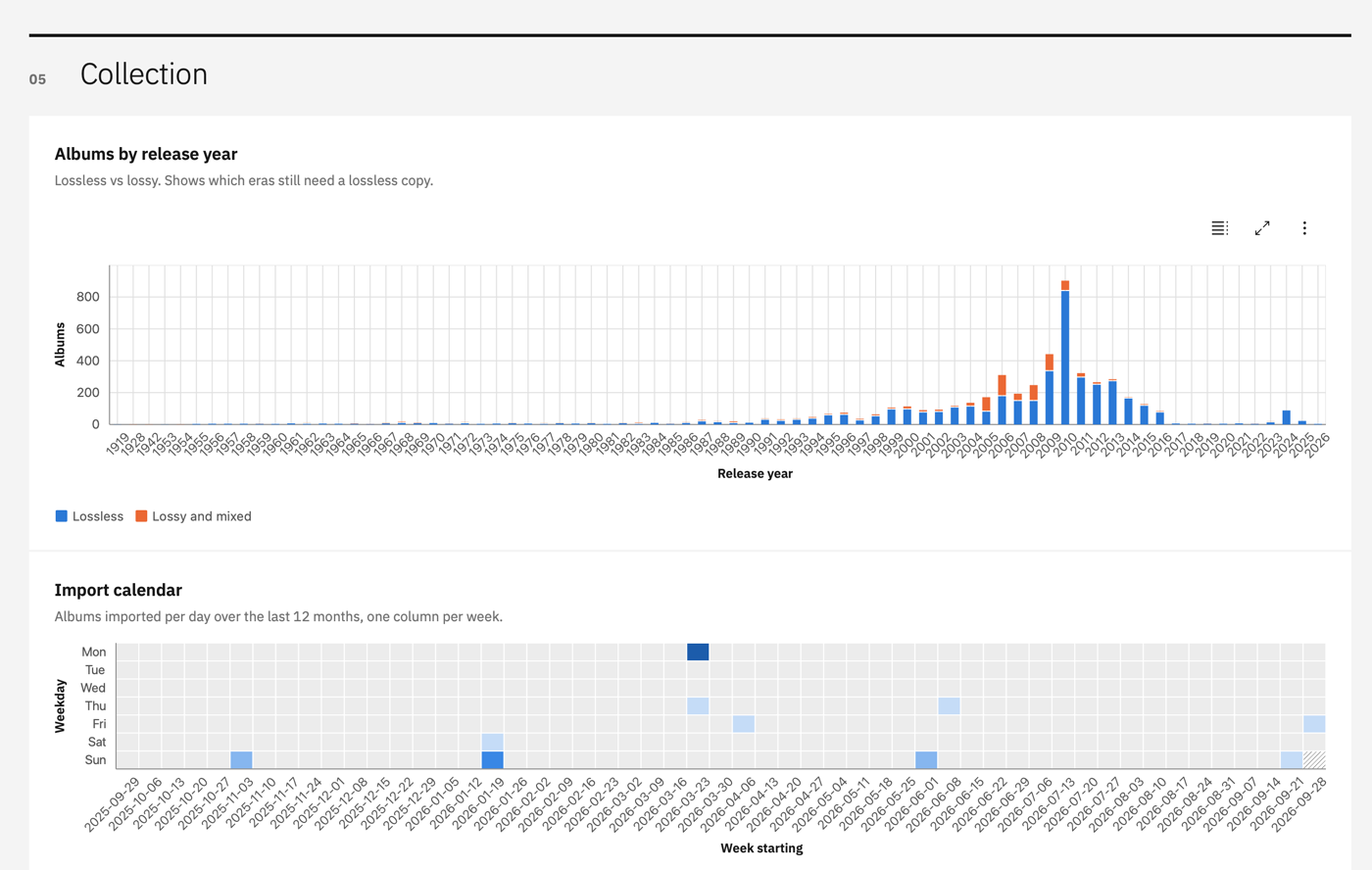Select the Sunday cell for week 2025-11-03
The height and width of the screenshot is (870, 1372).
241,759
